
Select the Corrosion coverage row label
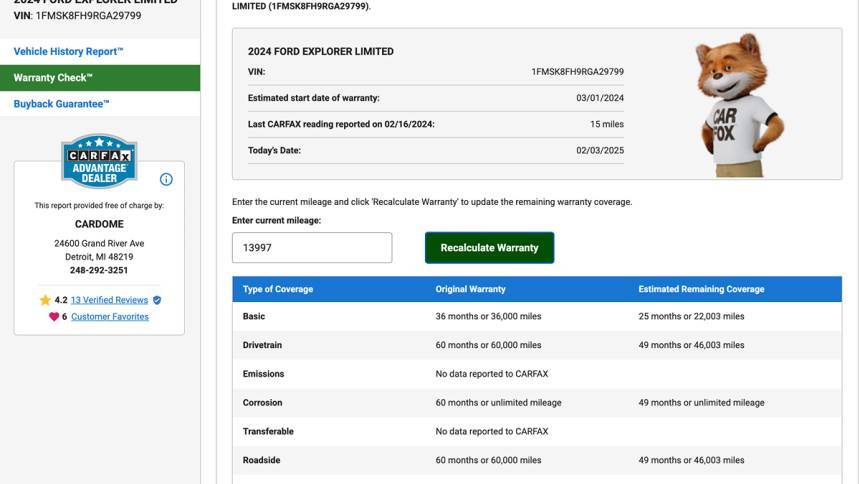click(262, 403)
